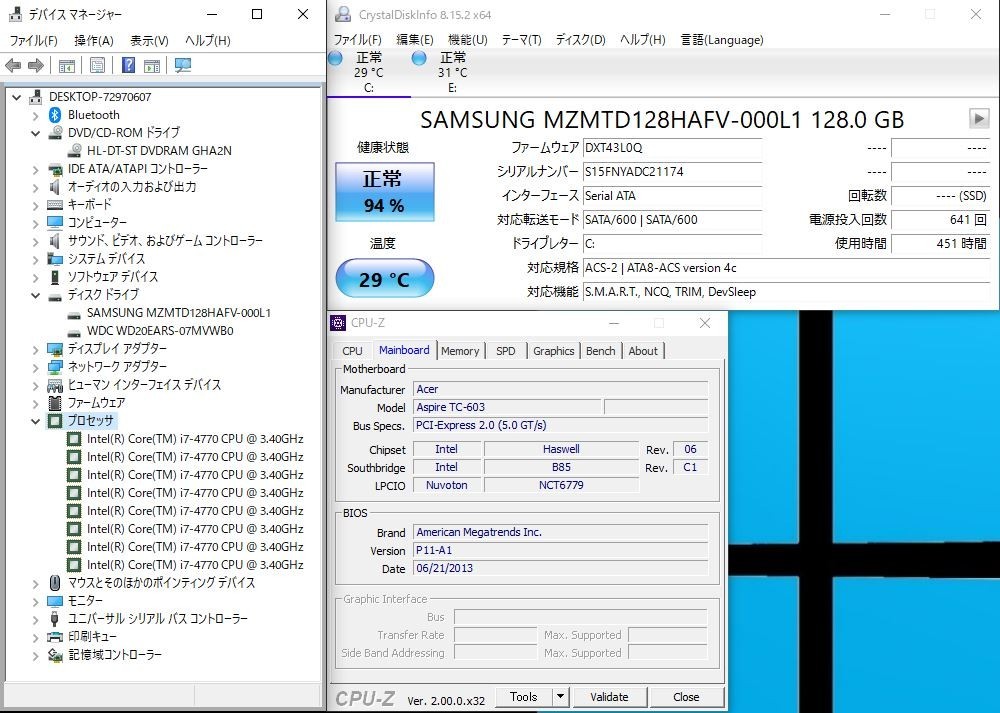1000x713 pixels.
Task: Select WDC WD20EARS-07MVWB0 in device tree
Action: (160, 331)
